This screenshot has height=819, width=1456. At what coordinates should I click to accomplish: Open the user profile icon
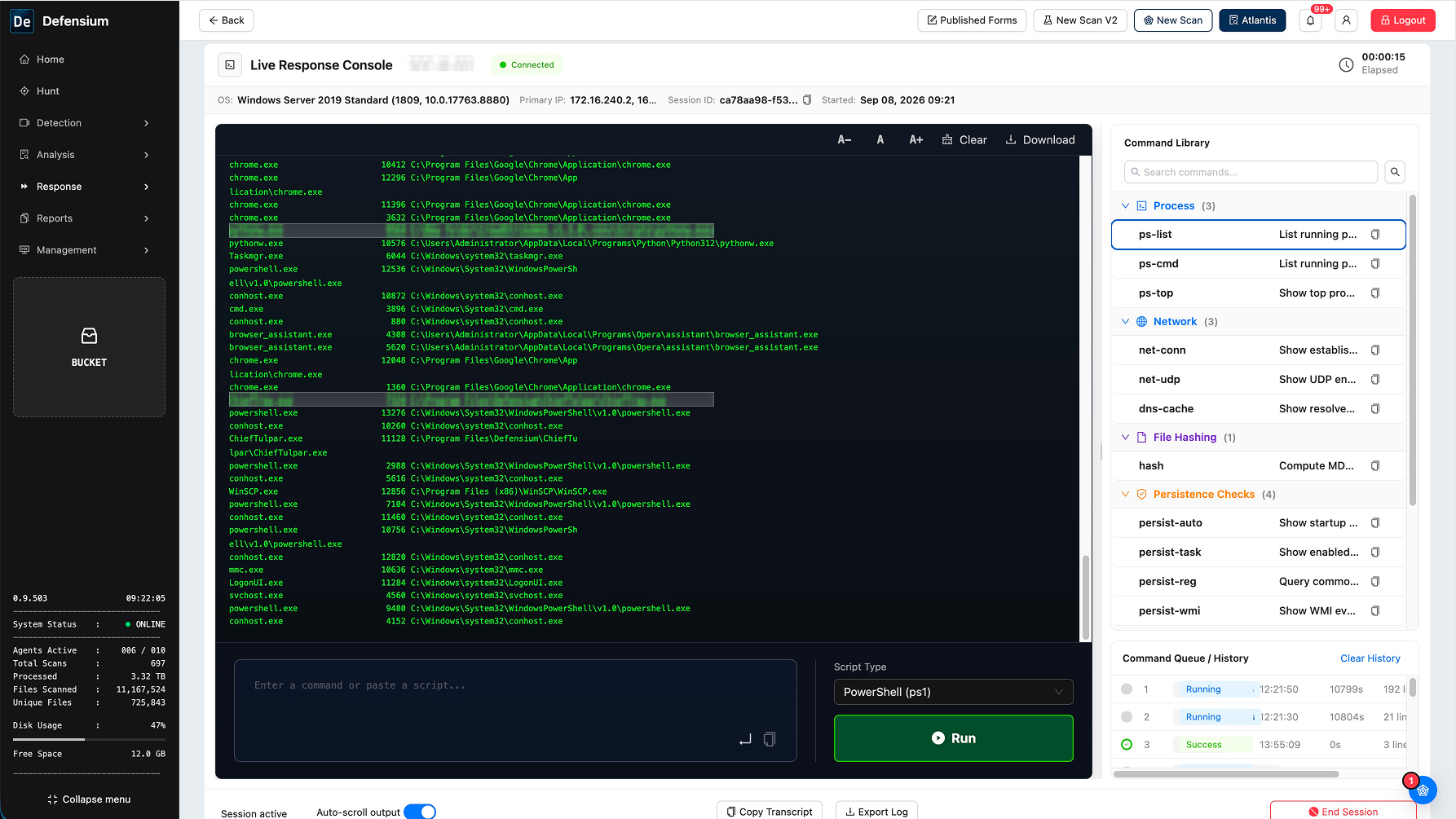pos(1346,20)
